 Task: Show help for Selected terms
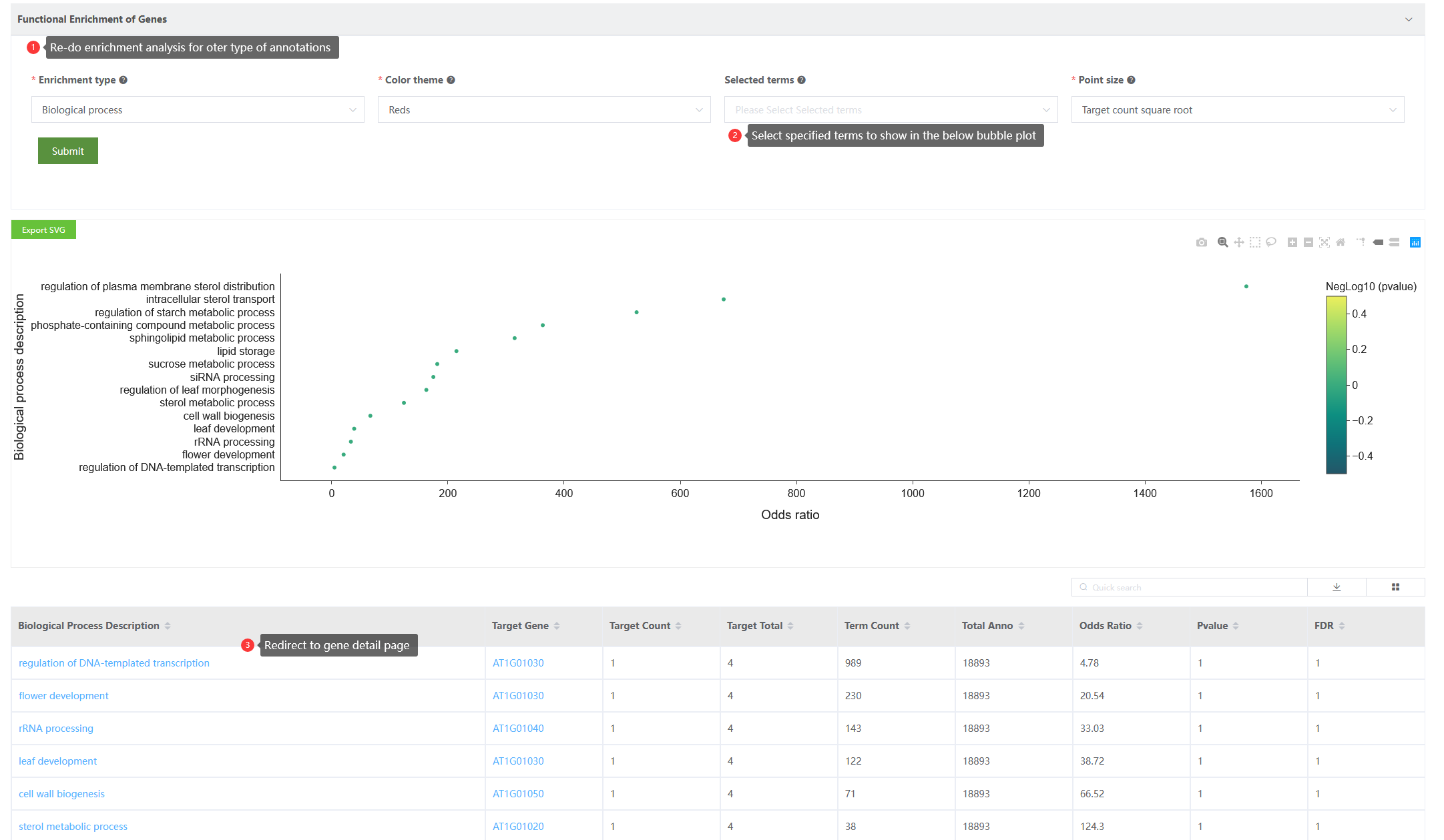802,80
